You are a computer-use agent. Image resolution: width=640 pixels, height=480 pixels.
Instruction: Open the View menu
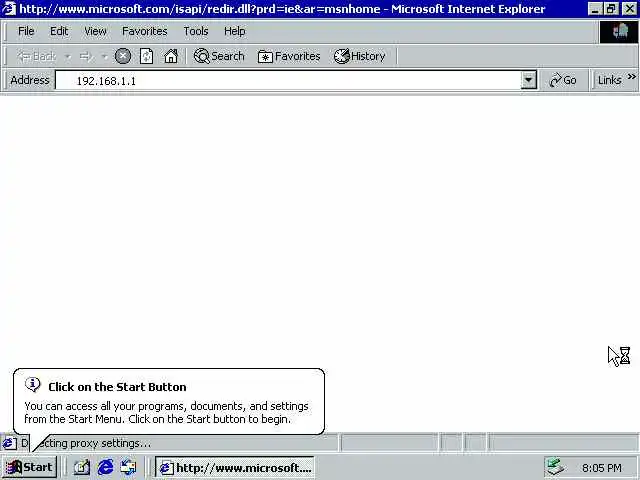[x=96, y=31]
